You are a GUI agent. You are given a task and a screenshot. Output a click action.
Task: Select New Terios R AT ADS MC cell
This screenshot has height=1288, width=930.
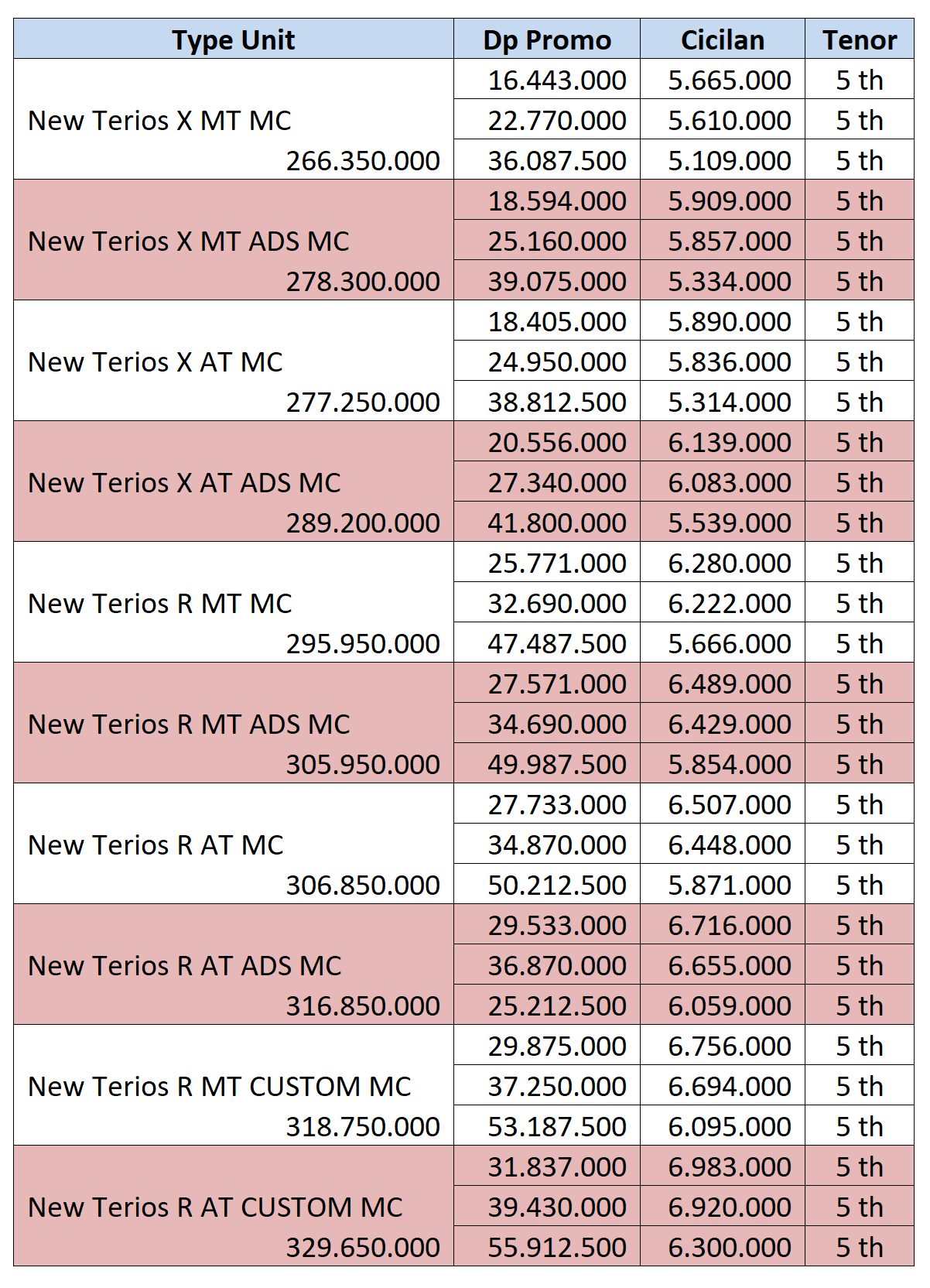[184, 965]
